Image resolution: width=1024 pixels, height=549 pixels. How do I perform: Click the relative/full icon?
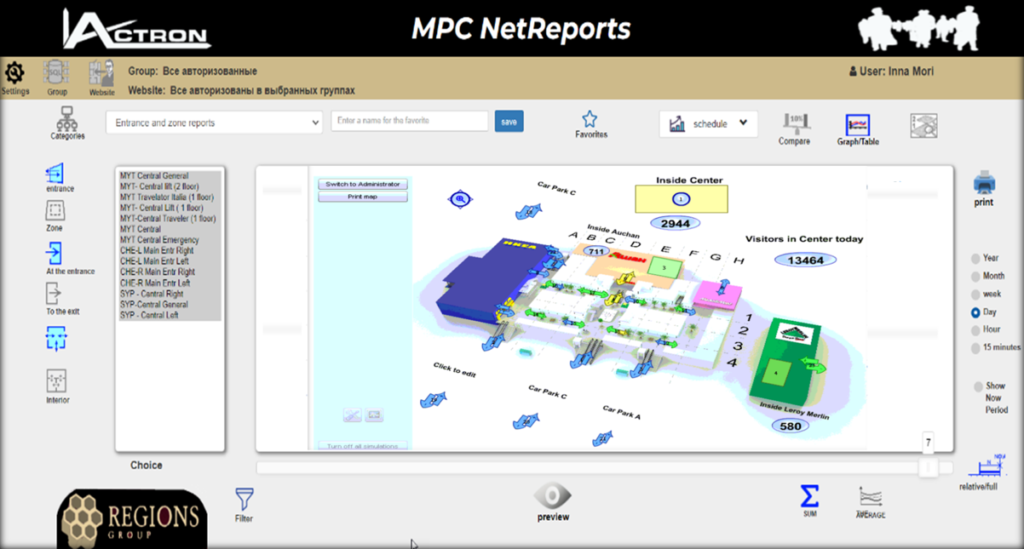(987, 467)
